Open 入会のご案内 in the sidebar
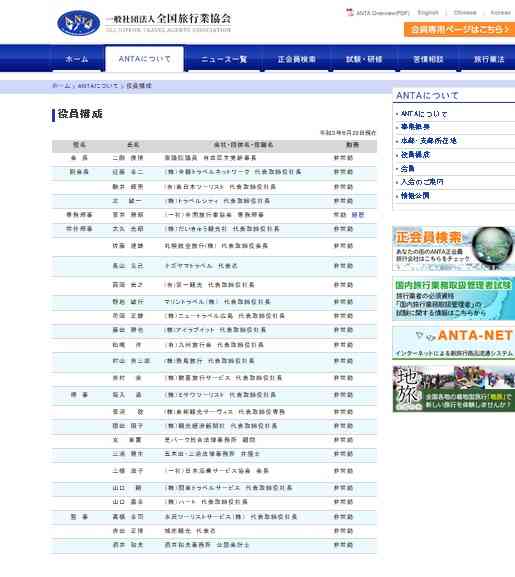515x577 pixels. 422,182
